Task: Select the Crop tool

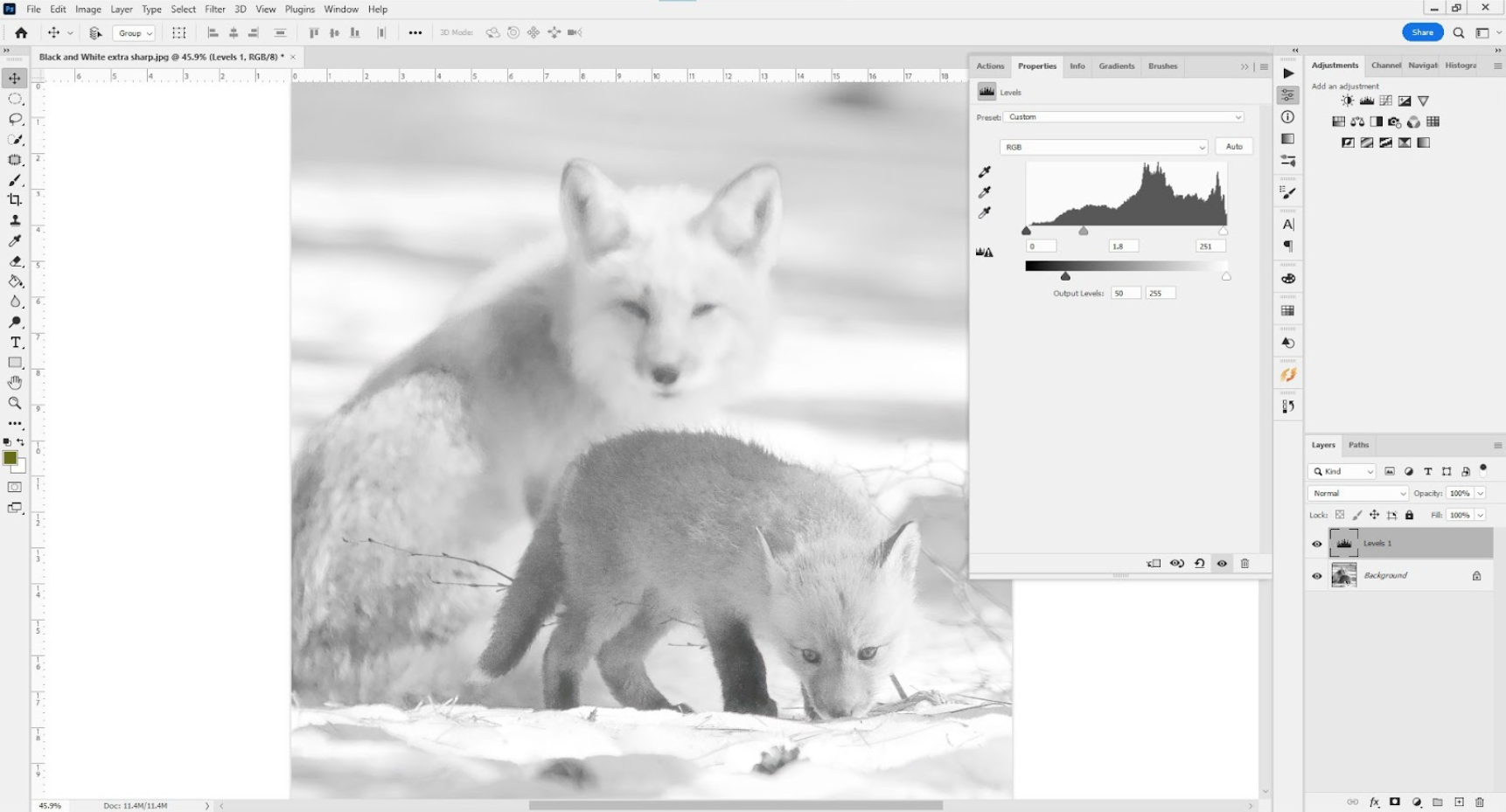Action: (x=15, y=200)
